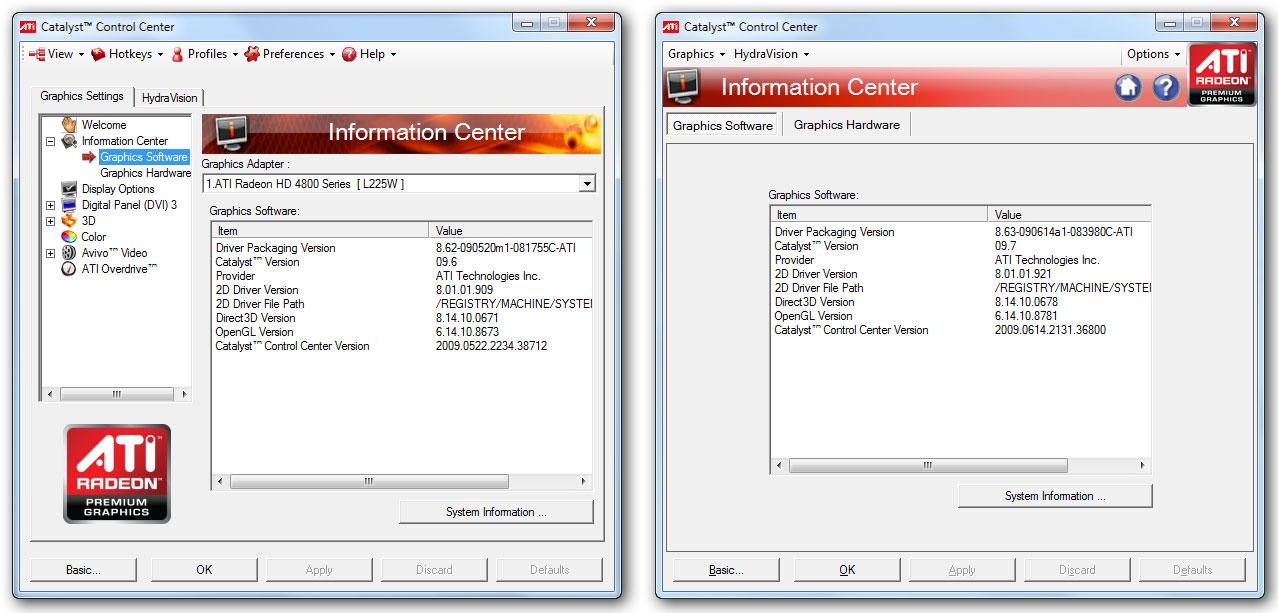
Task: Select the Catalyst version value 09.6
Action: tap(446, 262)
